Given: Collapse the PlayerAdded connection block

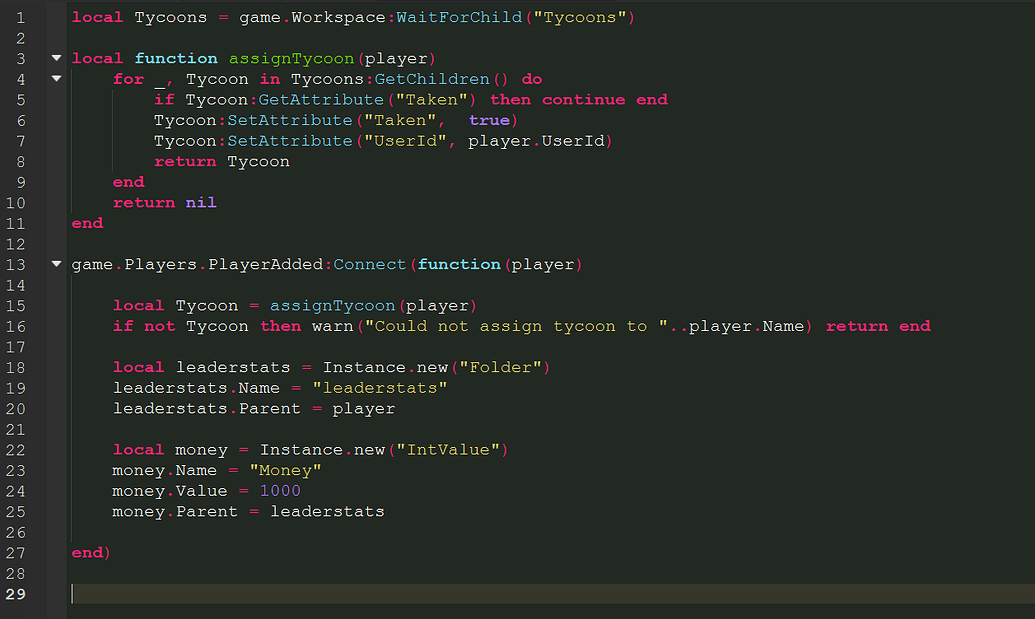Looking at the screenshot, I should tap(56, 264).
